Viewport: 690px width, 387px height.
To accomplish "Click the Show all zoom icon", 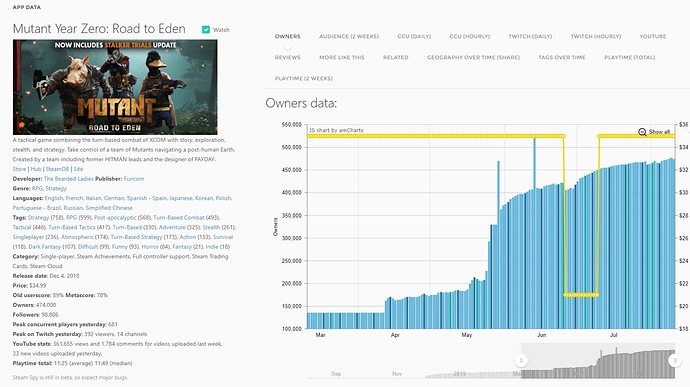I will point(642,132).
